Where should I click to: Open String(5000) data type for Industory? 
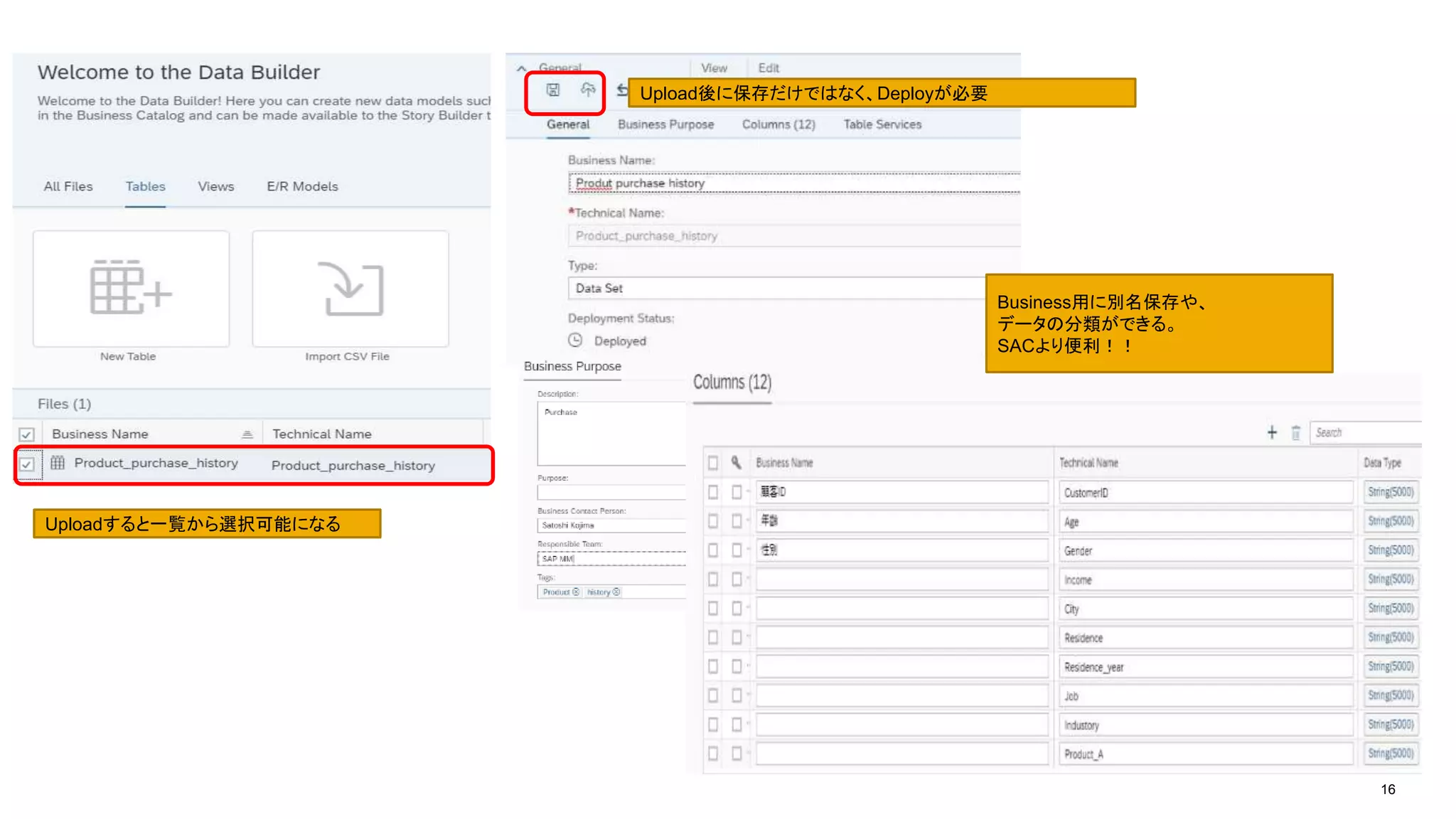click(x=1391, y=724)
